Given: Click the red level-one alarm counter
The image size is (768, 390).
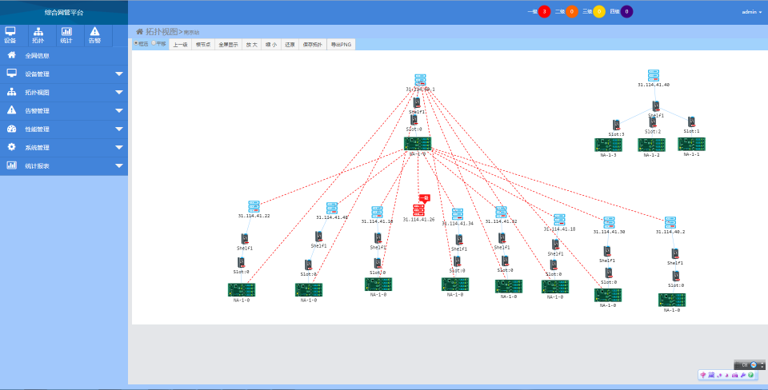Looking at the screenshot, I should pyautogui.click(x=544, y=12).
